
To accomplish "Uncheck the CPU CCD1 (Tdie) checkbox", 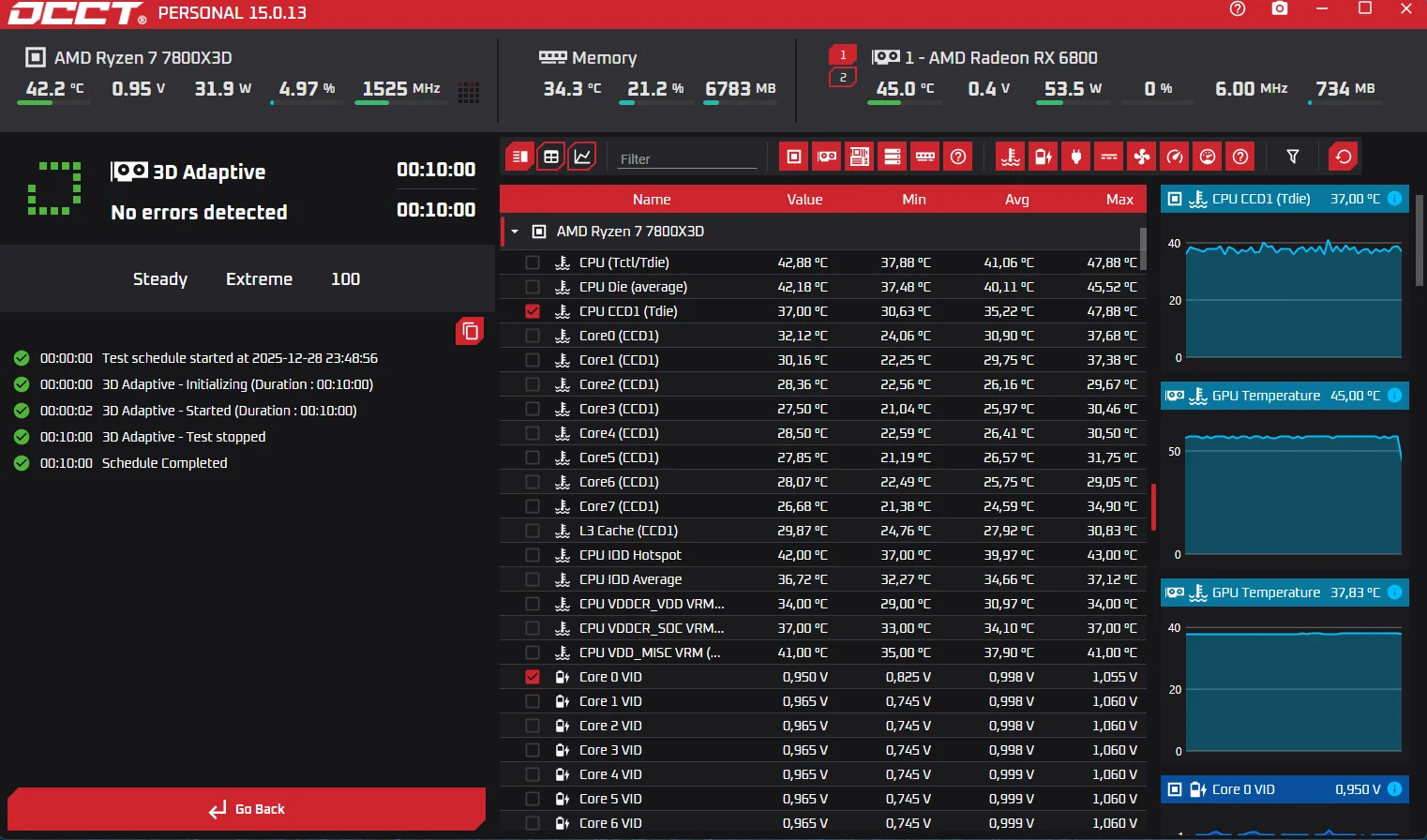I will (x=533, y=311).
